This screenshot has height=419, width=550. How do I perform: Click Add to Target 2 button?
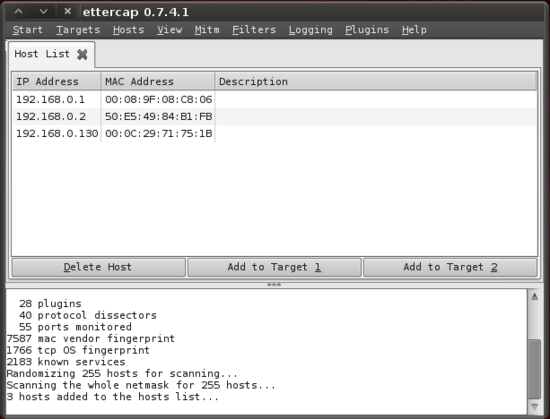tap(450, 267)
